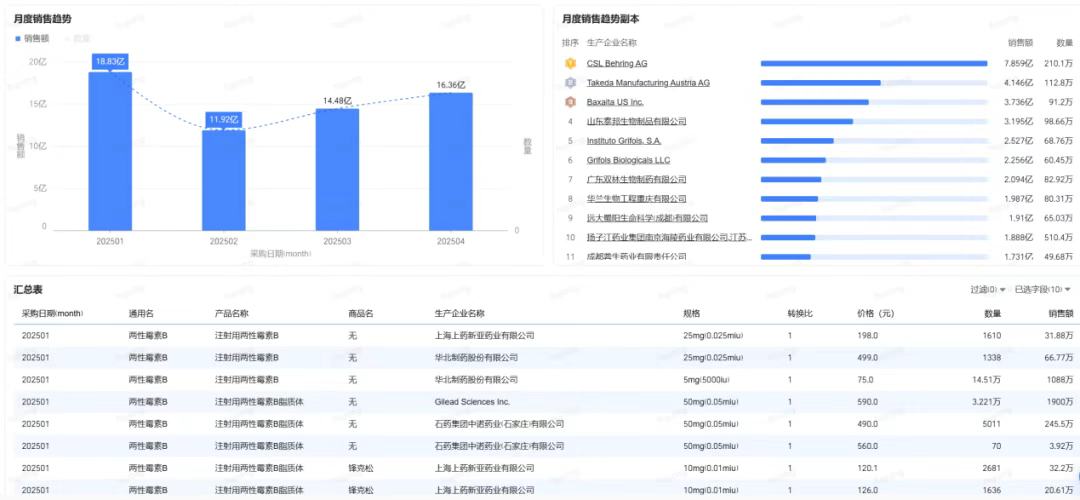Sort by 销售额 column in summary table

tap(1060, 313)
